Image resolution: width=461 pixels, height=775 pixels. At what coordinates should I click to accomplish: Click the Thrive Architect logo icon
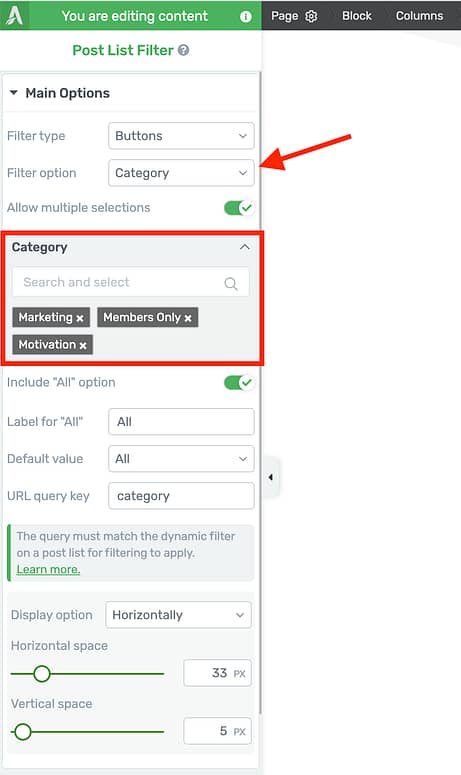[x=14, y=15]
